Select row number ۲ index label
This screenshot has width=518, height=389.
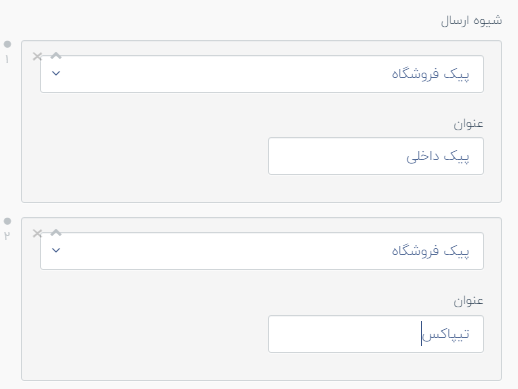(7, 236)
